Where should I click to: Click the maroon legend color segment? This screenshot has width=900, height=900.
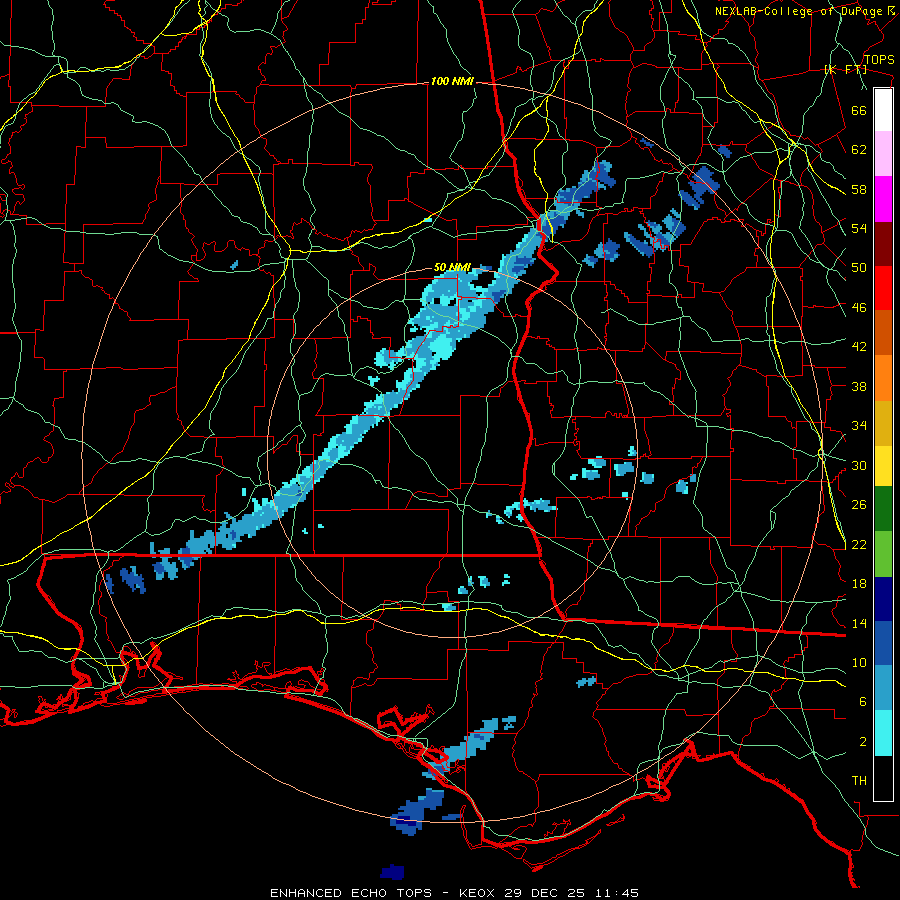click(x=883, y=243)
